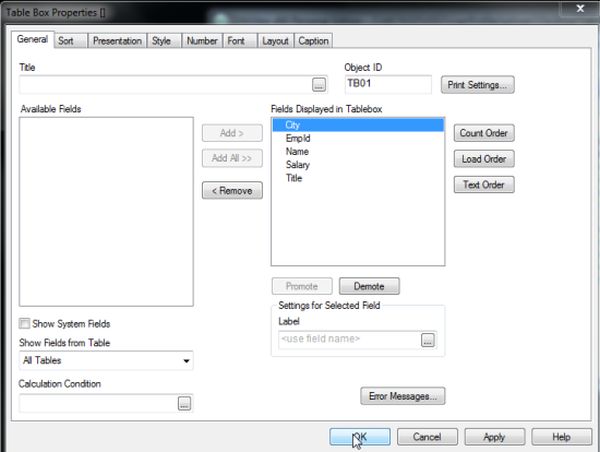600x452 pixels.
Task: Open the Title expression editor ellipsis button
Action: [319, 85]
